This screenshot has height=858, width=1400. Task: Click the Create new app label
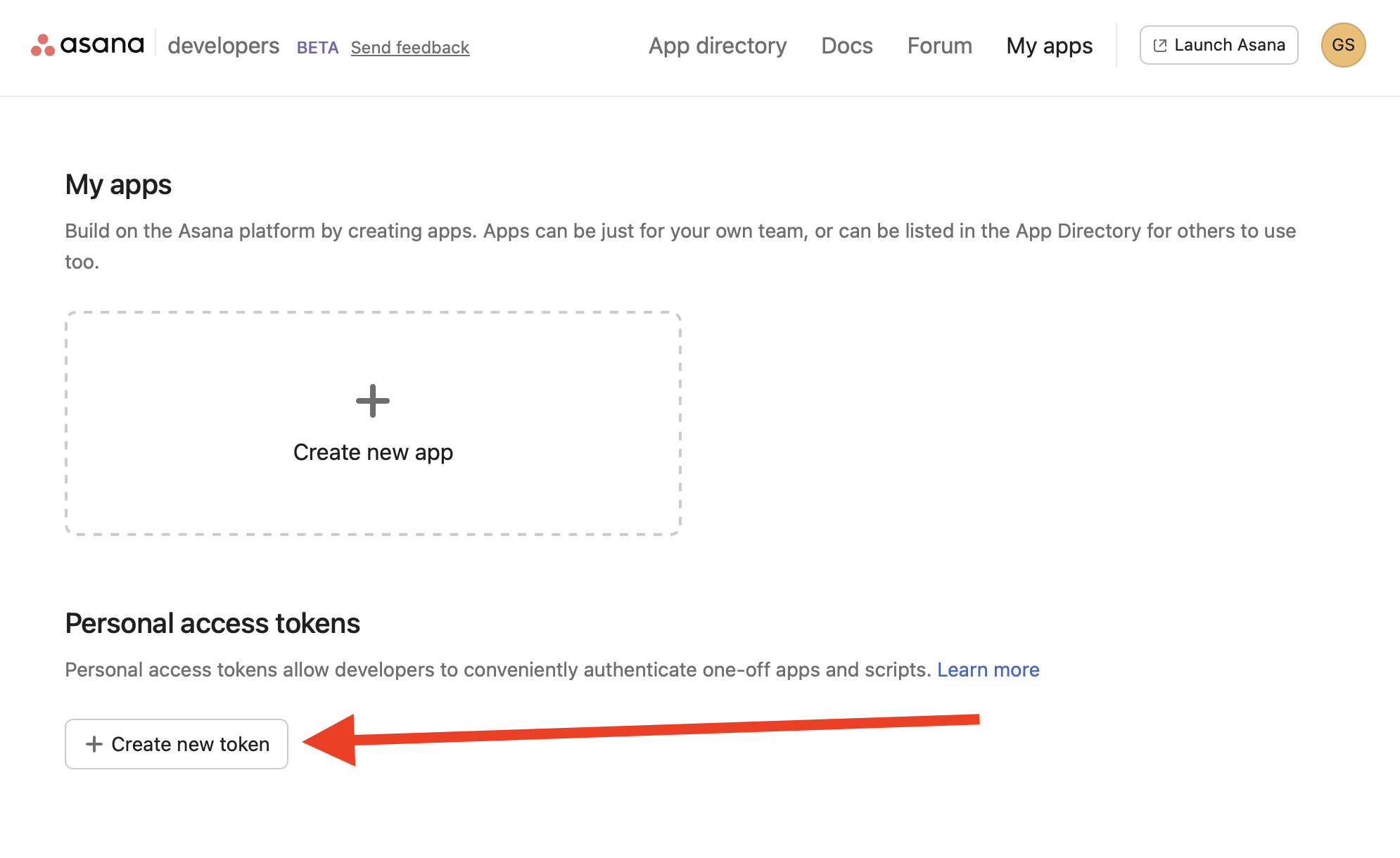(373, 452)
